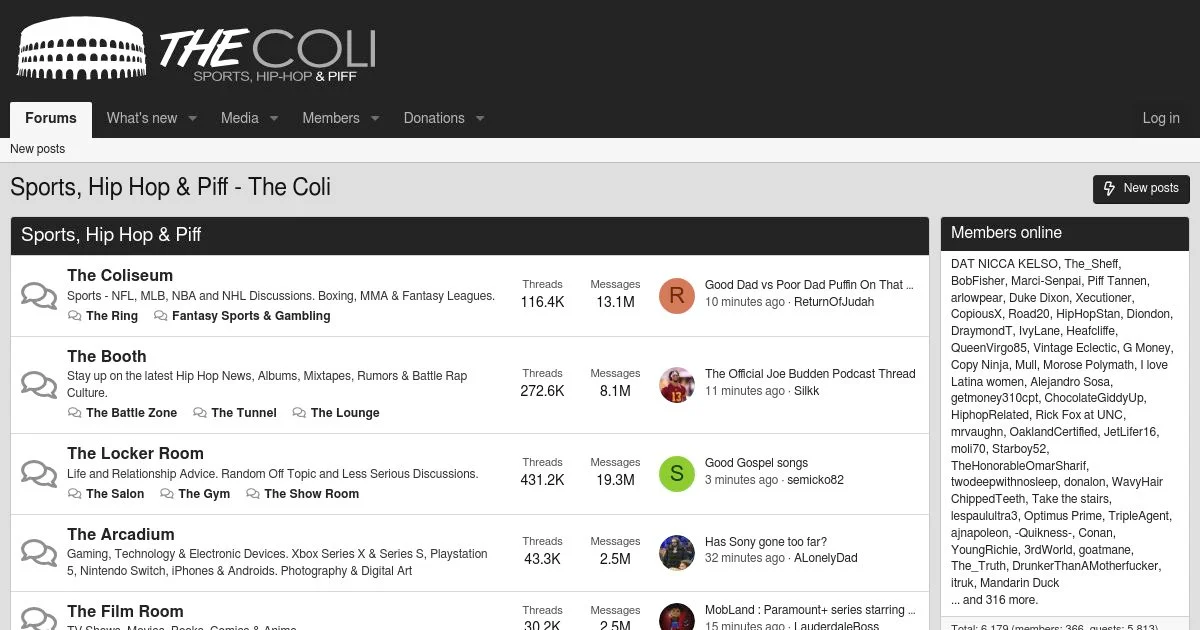
Task: Open ReturnOfJudah's orange R avatar
Action: (x=677, y=295)
